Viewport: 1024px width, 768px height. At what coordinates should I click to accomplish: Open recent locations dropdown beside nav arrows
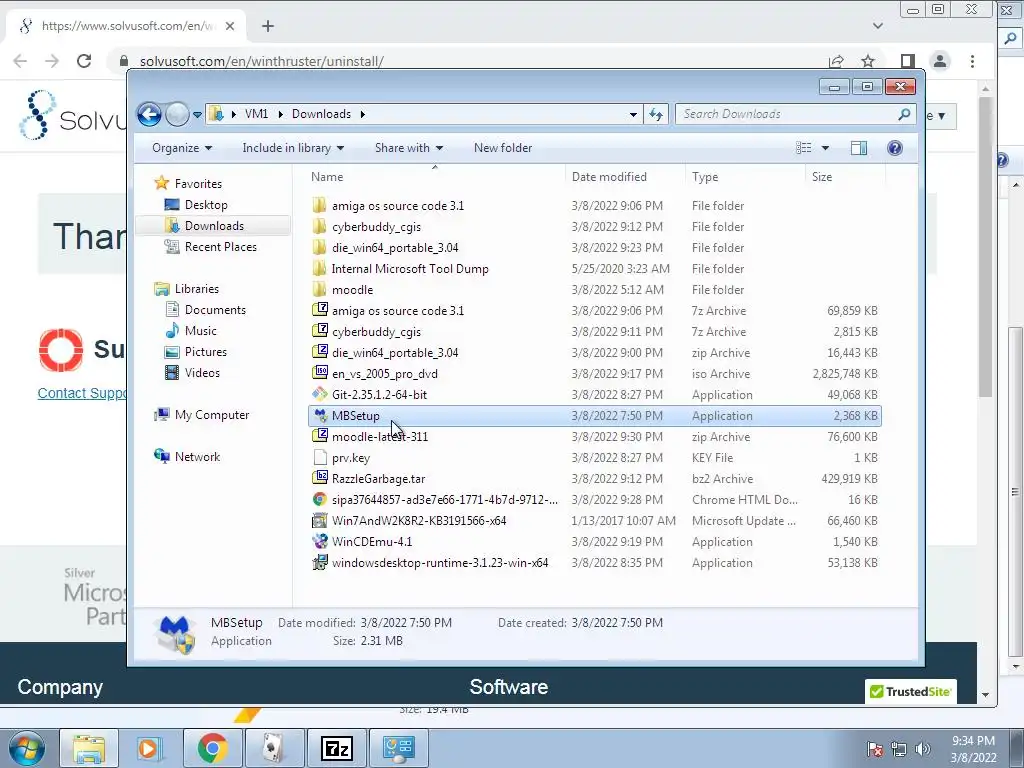pyautogui.click(x=197, y=115)
